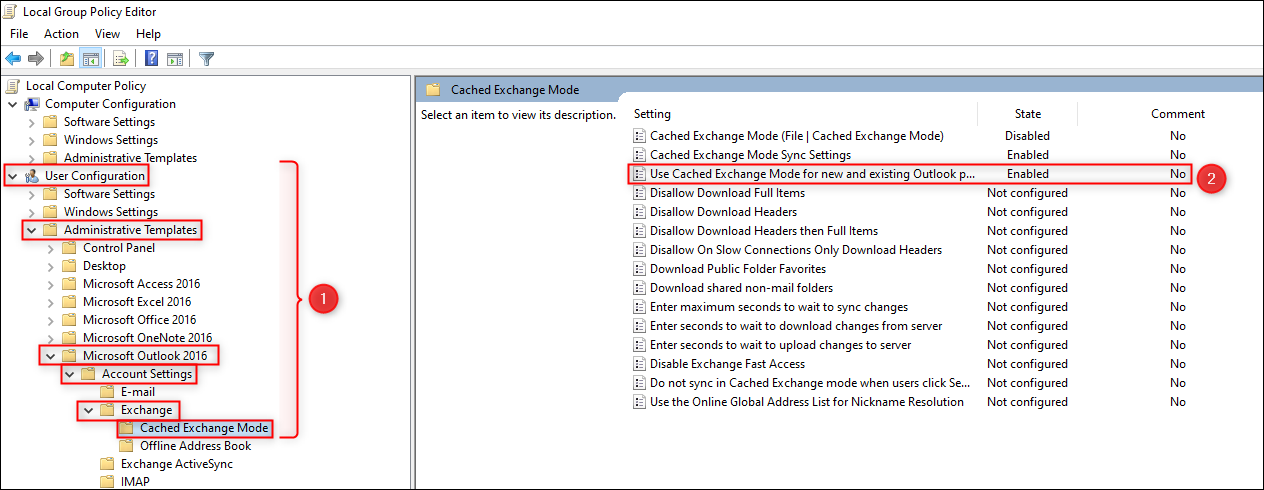Select 'Disallow On Slow Connections Only Download Headers'

point(796,250)
